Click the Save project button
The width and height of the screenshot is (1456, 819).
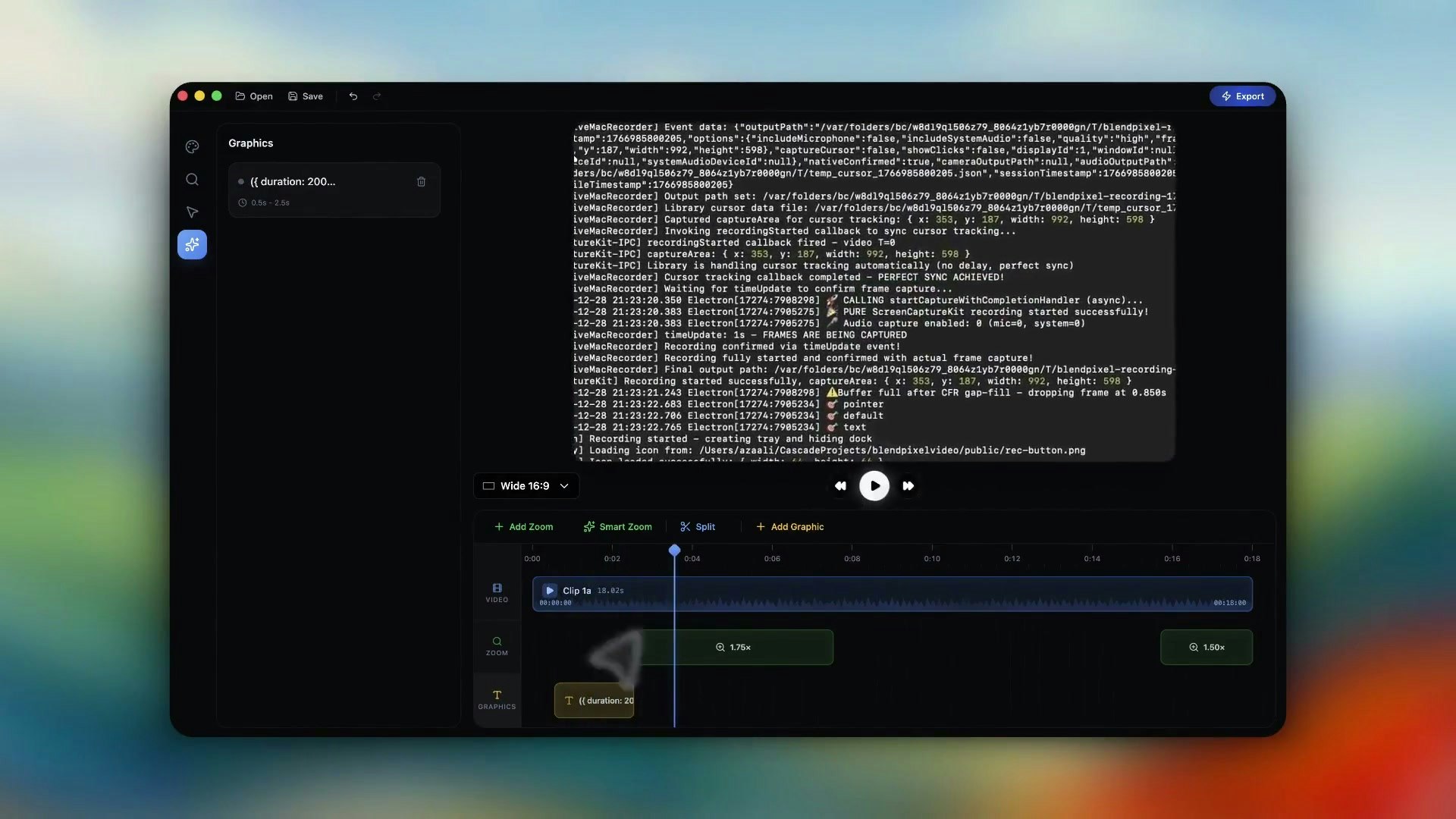(x=306, y=96)
